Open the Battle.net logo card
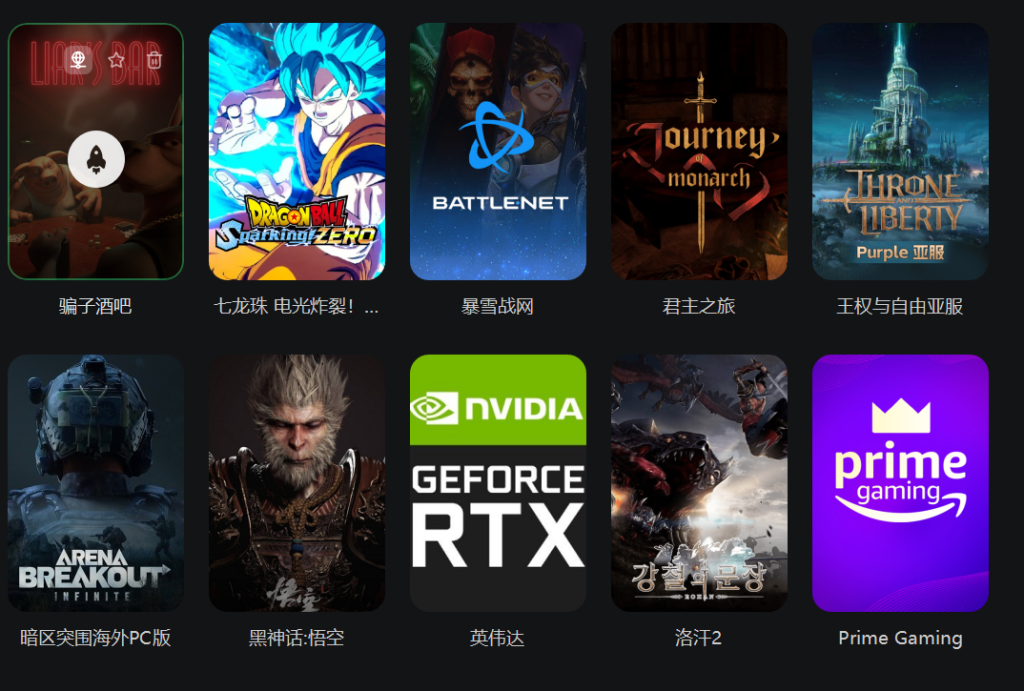This screenshot has height=691, width=1024. click(x=498, y=152)
